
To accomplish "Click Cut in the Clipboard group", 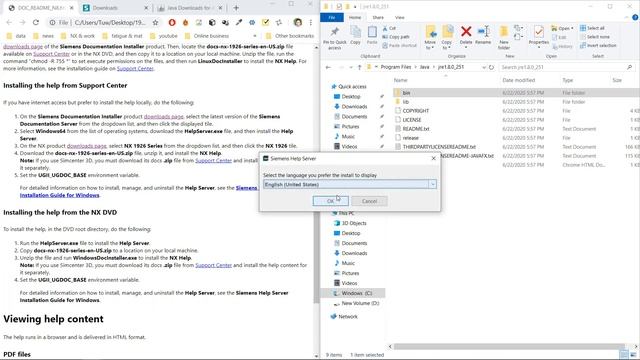I will pyautogui.click(x=389, y=28).
